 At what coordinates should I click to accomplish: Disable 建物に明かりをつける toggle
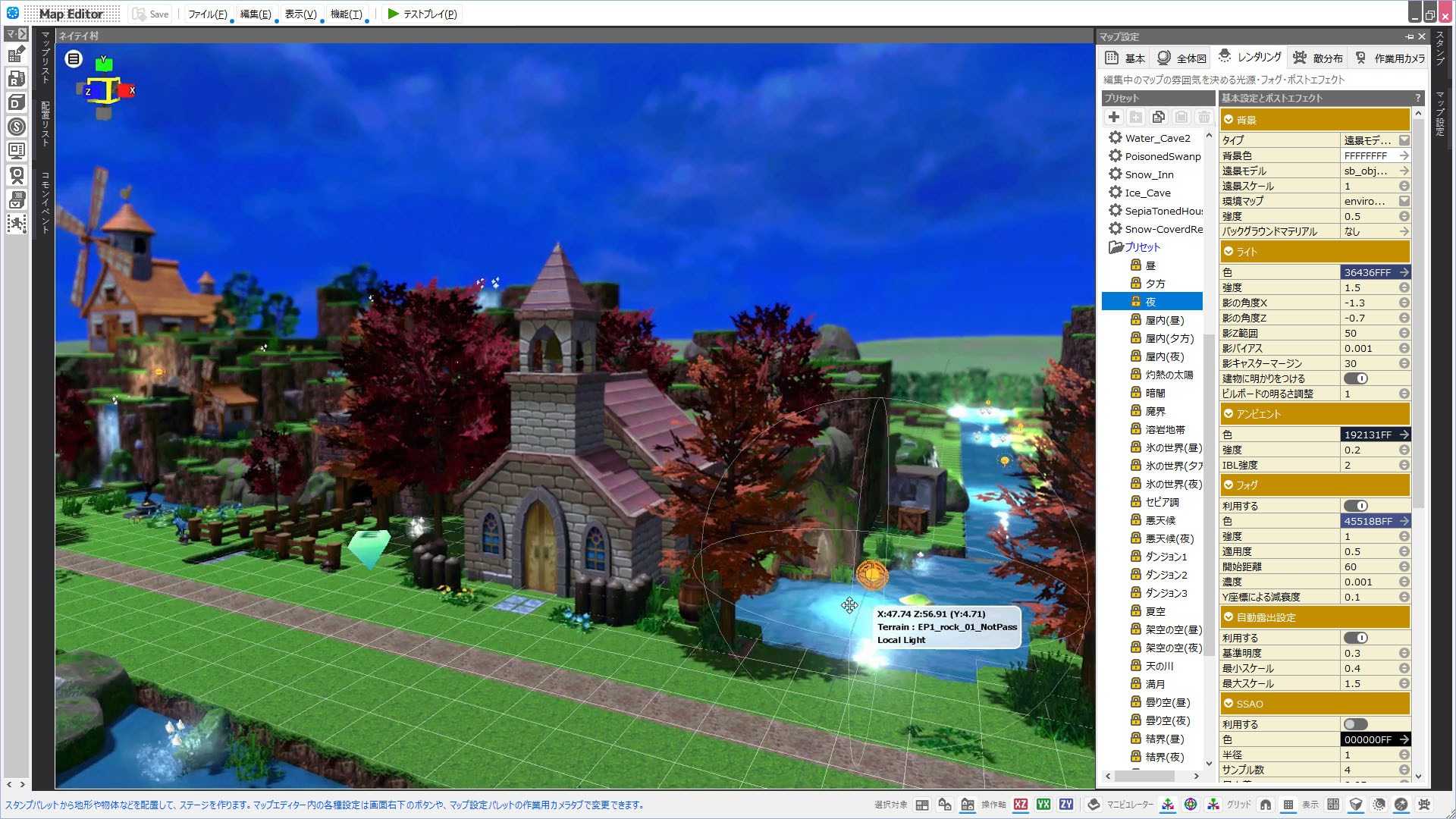pyautogui.click(x=1355, y=378)
